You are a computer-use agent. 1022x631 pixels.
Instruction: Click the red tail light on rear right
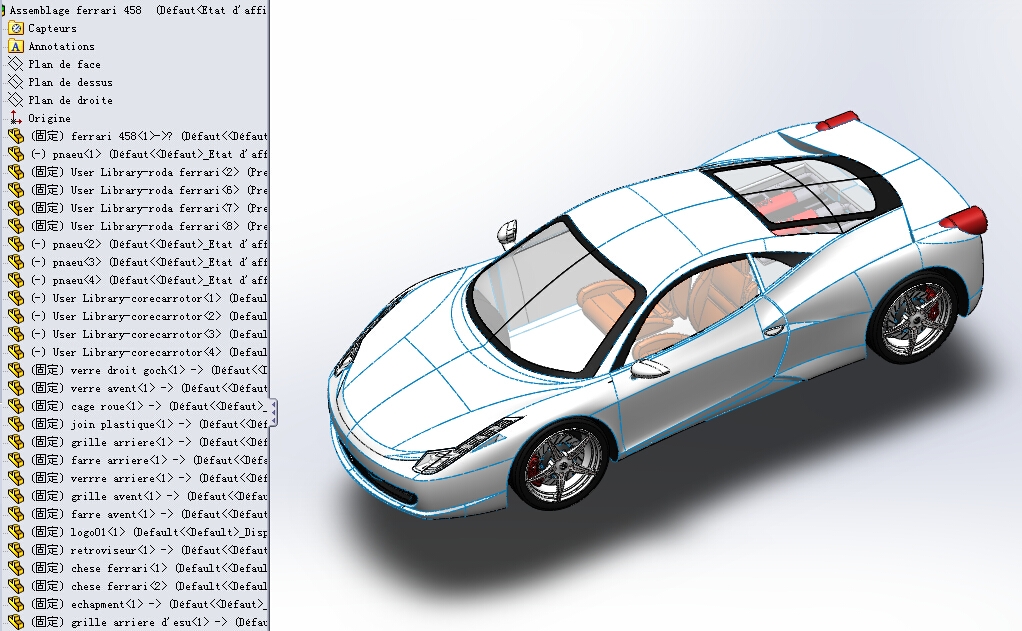pos(967,219)
